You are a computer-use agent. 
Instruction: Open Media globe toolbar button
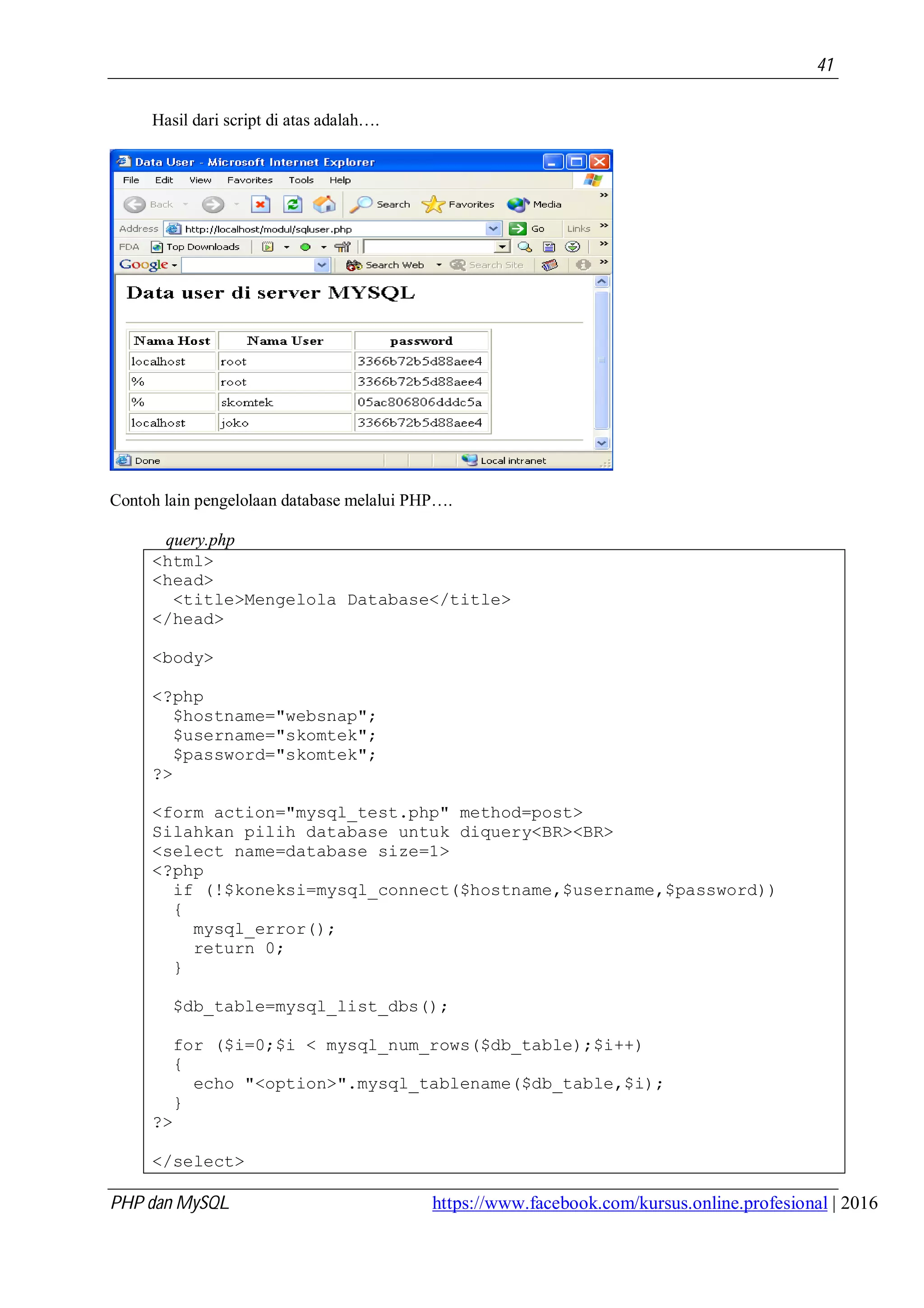(x=534, y=204)
